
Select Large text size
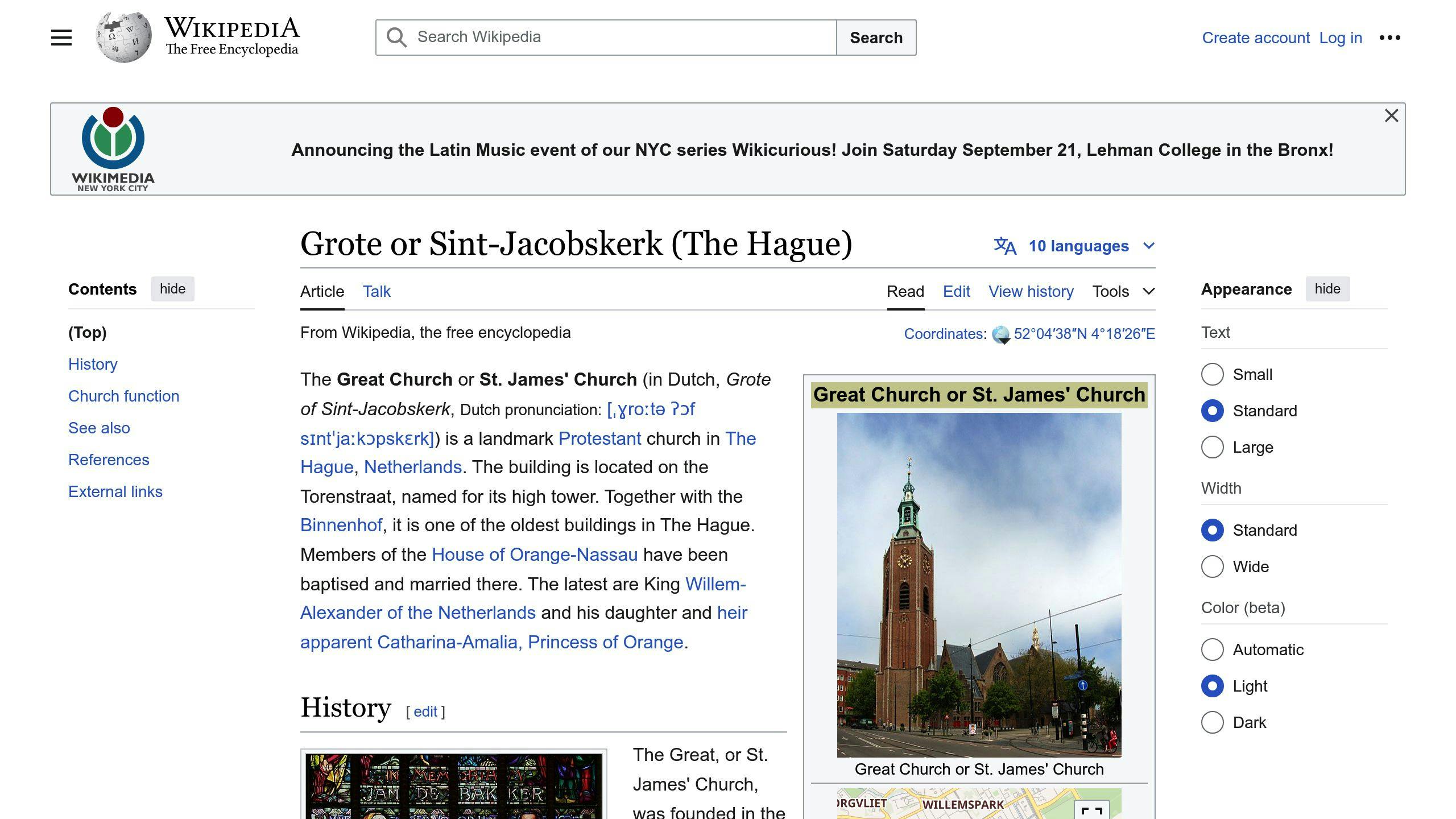1212,447
